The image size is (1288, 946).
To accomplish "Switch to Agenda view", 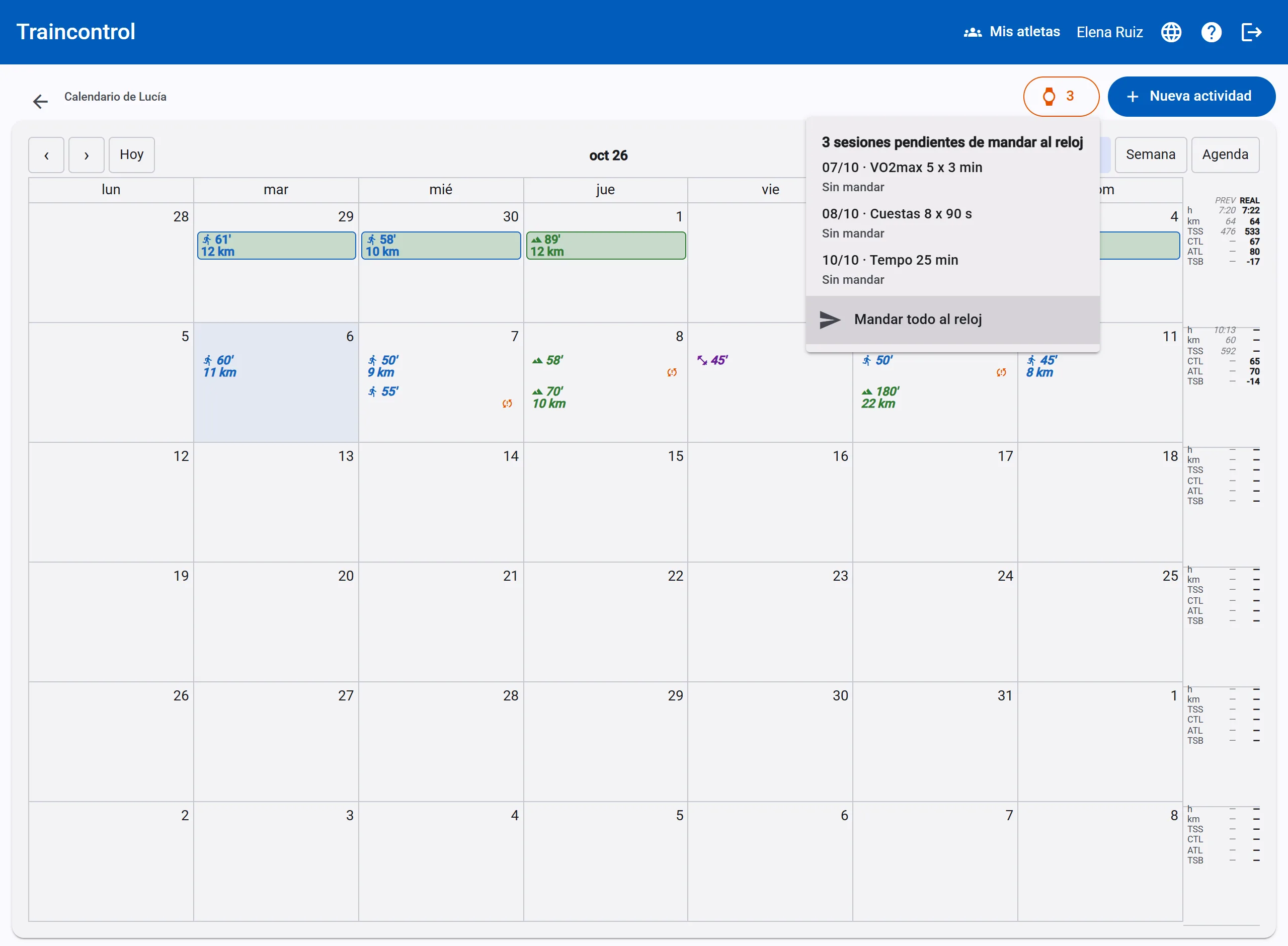I will (x=1225, y=154).
